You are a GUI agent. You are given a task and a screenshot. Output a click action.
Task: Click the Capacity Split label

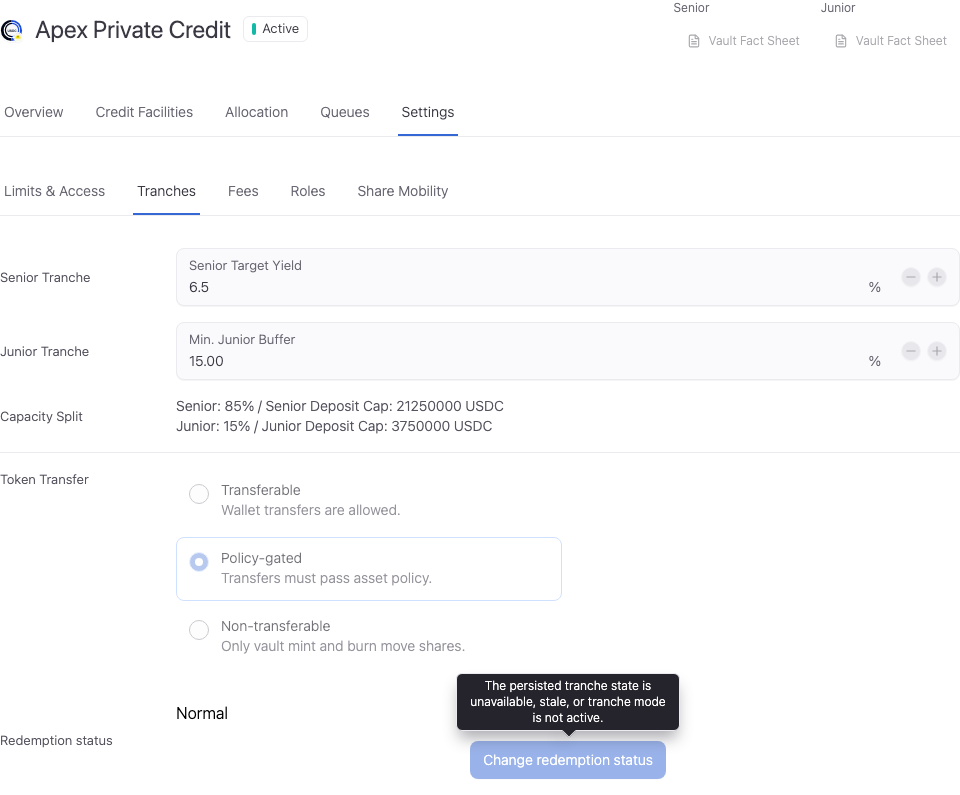[41, 416]
